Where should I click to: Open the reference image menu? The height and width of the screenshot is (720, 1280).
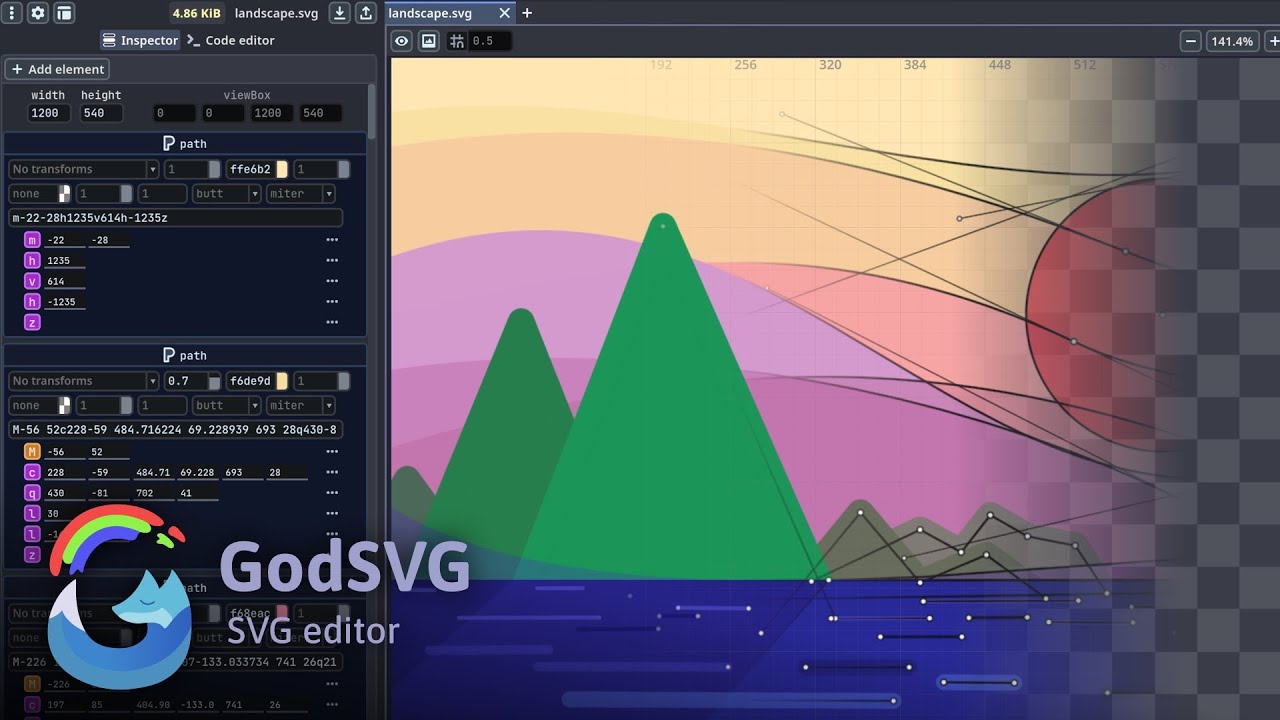pyautogui.click(x=429, y=41)
